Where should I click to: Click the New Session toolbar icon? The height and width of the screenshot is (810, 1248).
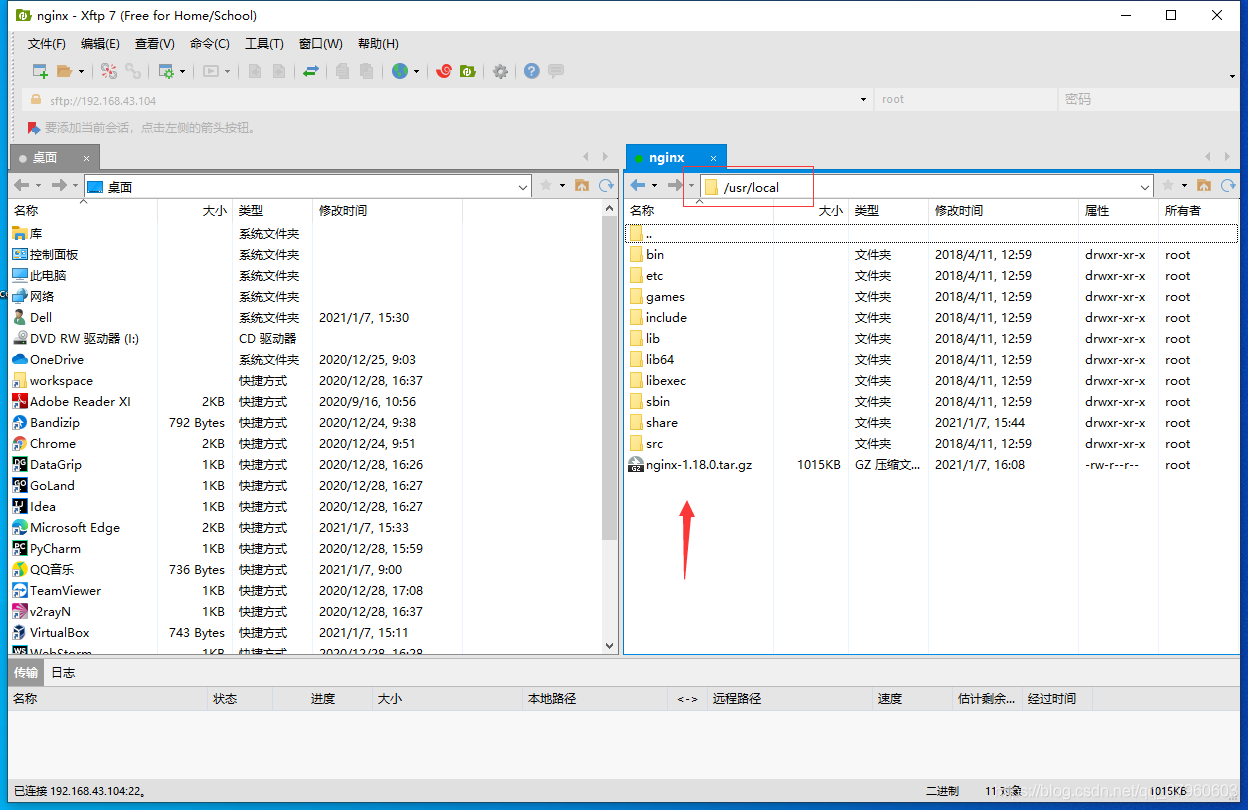tap(40, 71)
